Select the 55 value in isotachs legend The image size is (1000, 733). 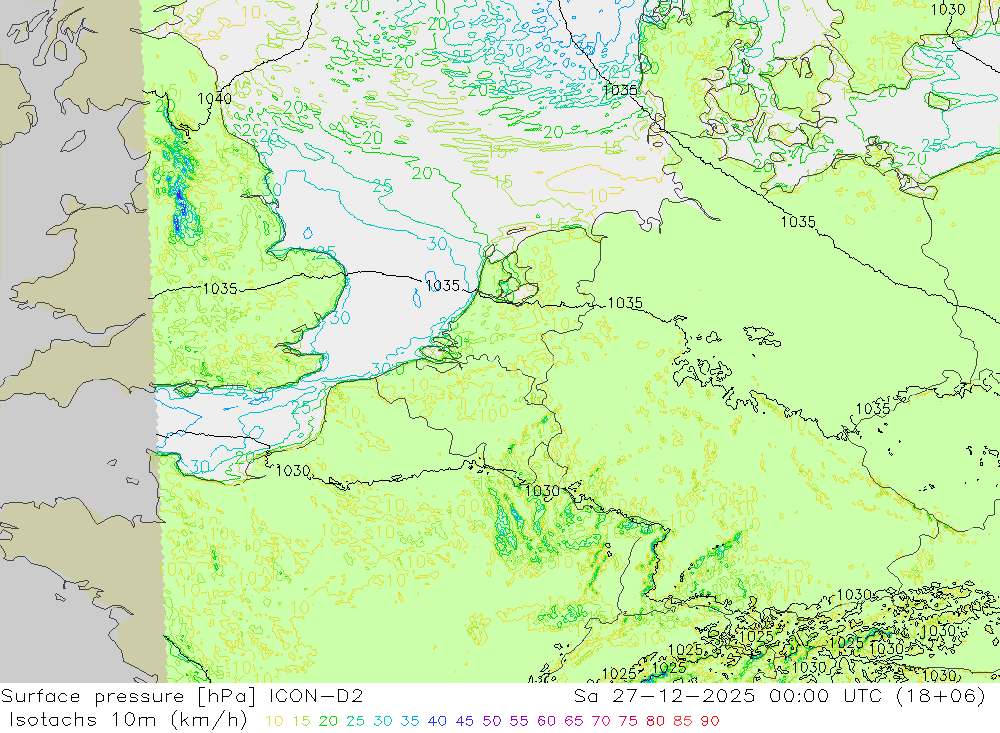pyautogui.click(x=519, y=721)
